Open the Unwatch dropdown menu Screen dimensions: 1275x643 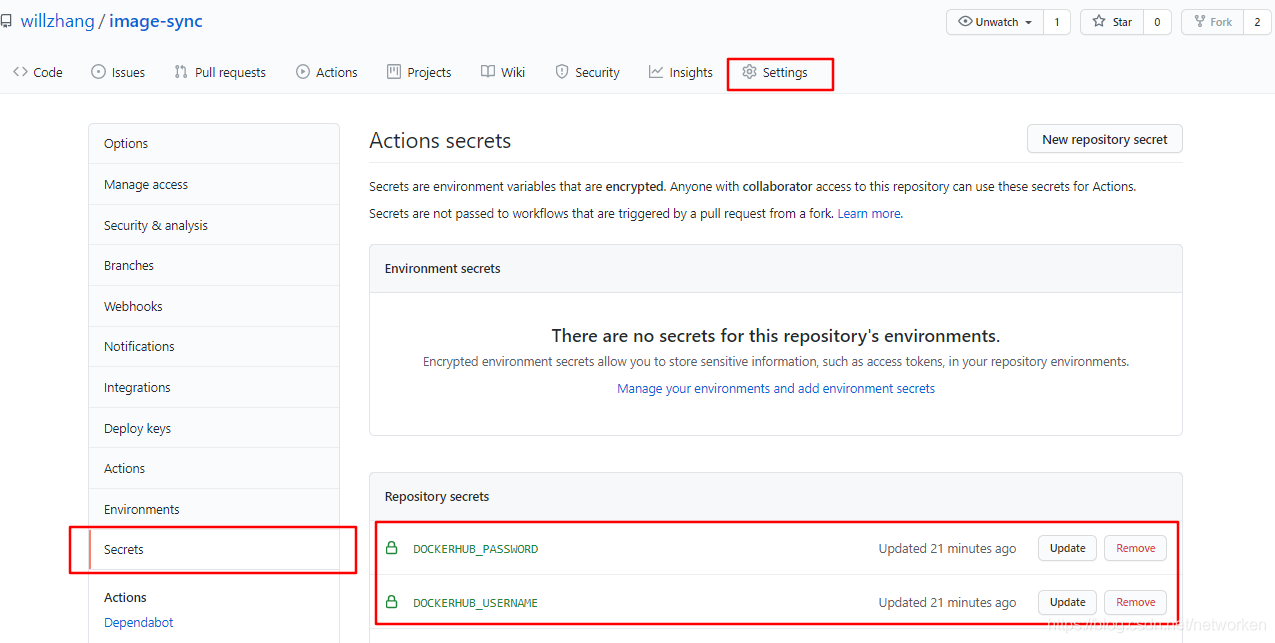[995, 22]
